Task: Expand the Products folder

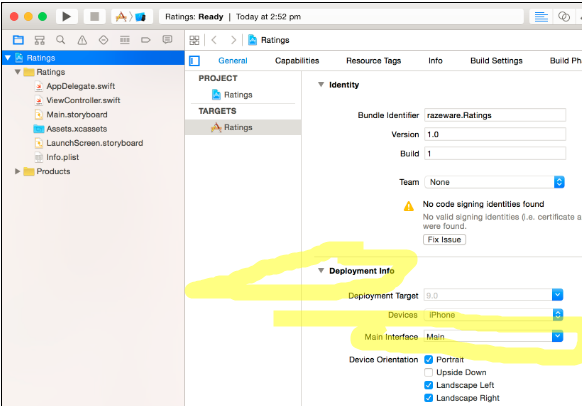Action: pyautogui.click(x=17, y=171)
